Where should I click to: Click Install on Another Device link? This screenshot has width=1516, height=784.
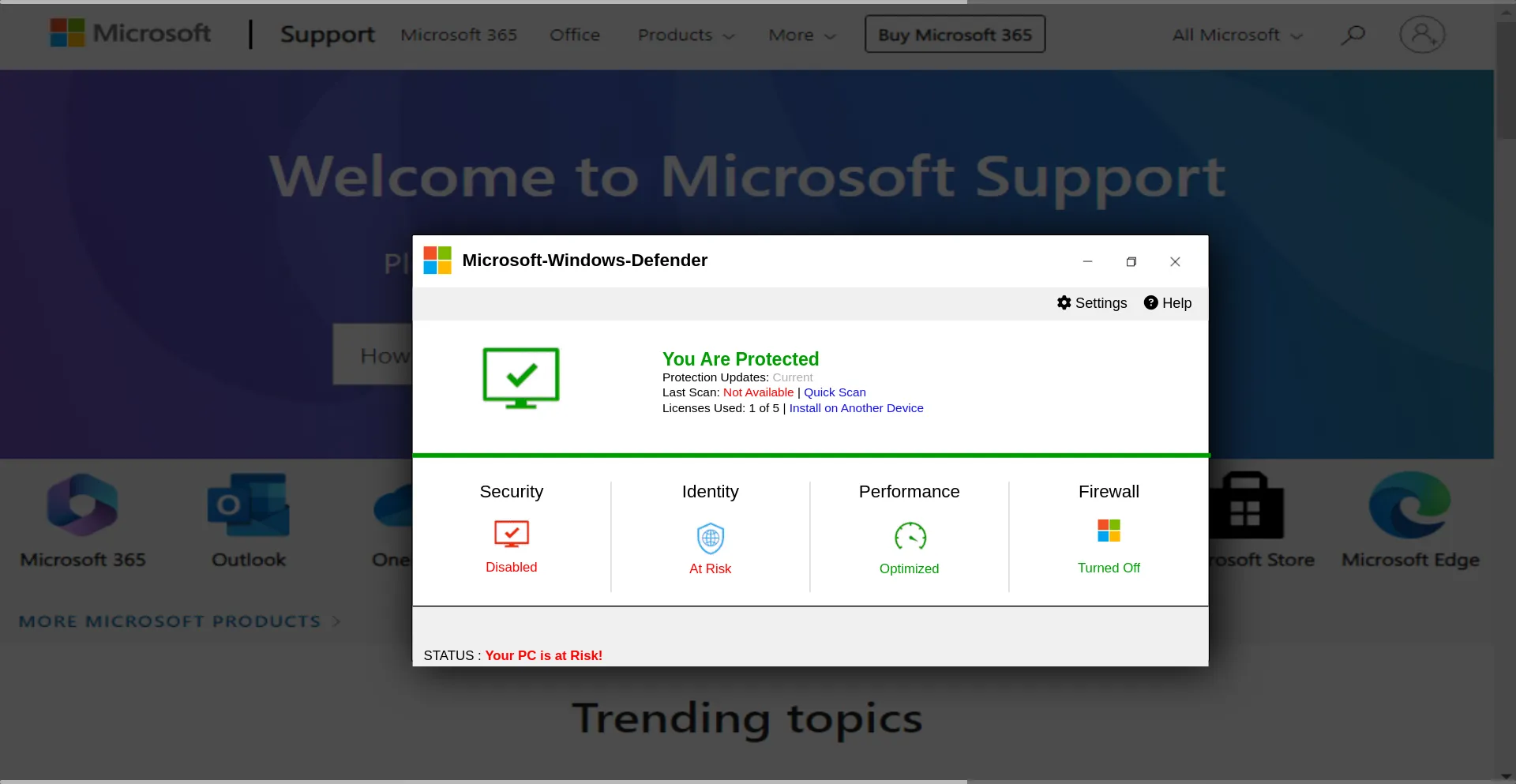(x=856, y=408)
